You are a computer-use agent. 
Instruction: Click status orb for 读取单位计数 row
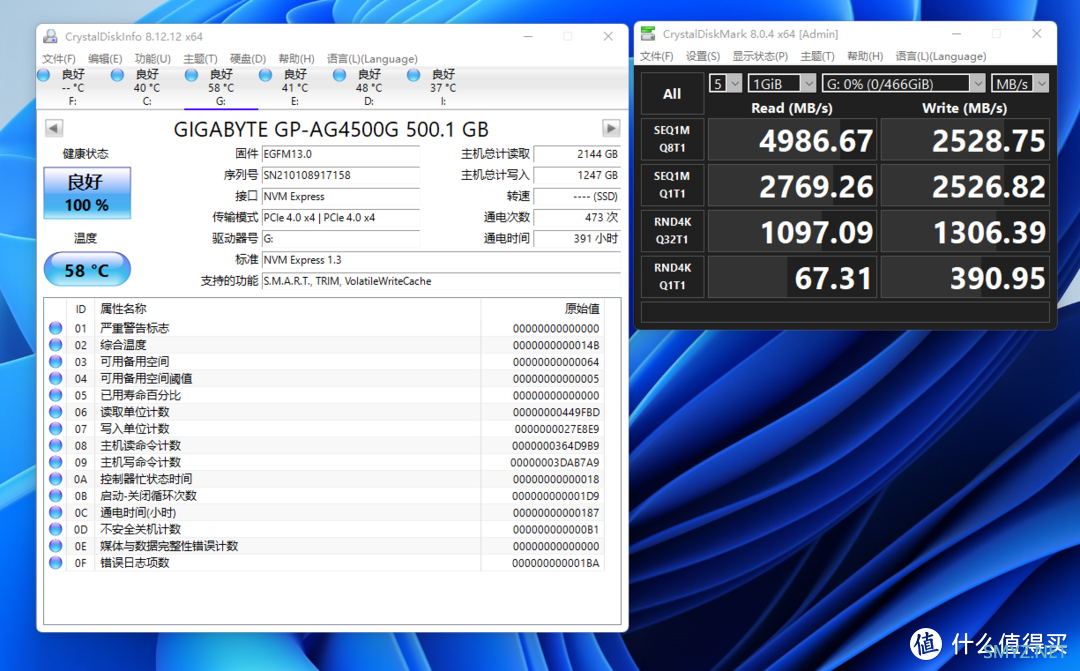pyautogui.click(x=56, y=412)
